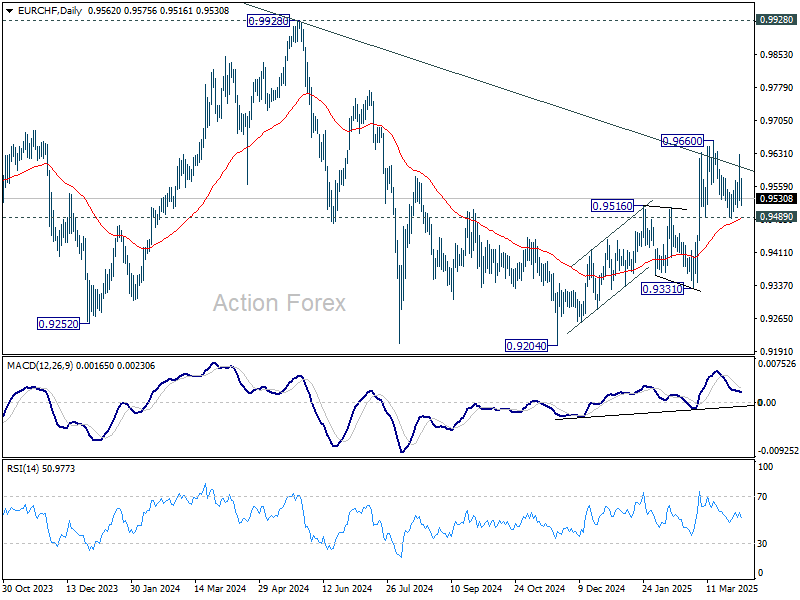Click the MACD(12,26,9) indicator label
Screen dimensions: 800x600
(40, 366)
